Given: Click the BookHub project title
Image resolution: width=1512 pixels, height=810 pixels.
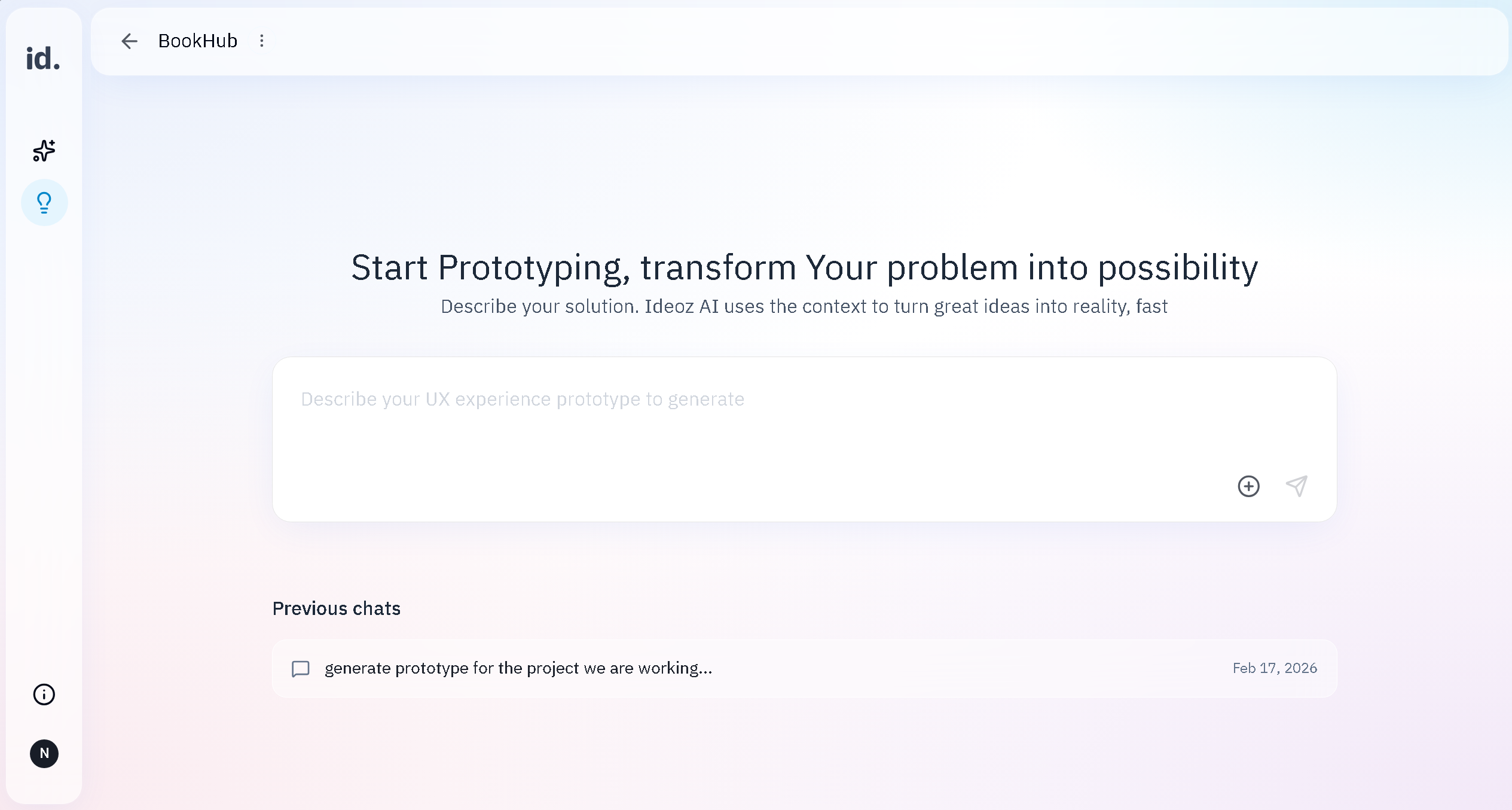Looking at the screenshot, I should point(198,41).
